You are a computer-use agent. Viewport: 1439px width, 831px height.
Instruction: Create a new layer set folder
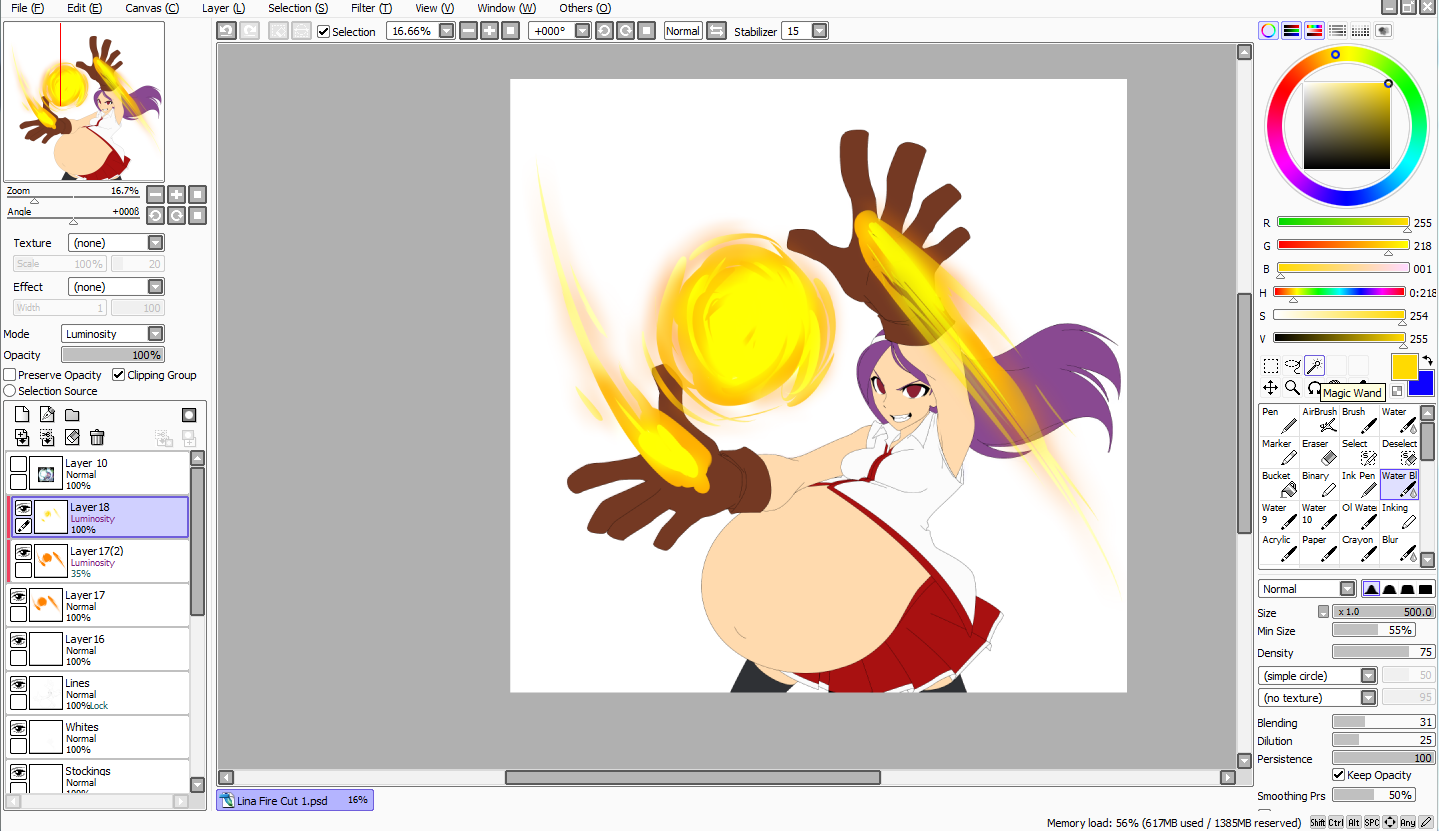coord(72,415)
